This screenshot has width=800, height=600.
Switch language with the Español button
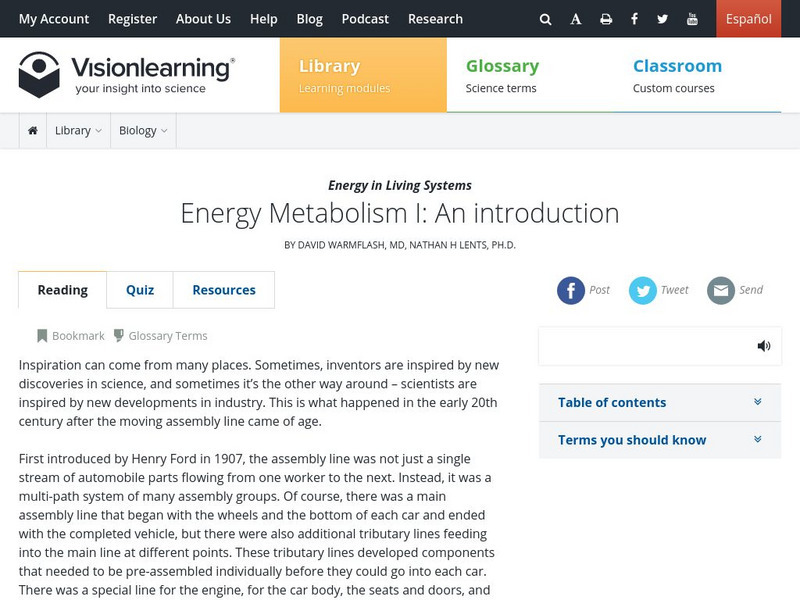(x=748, y=19)
